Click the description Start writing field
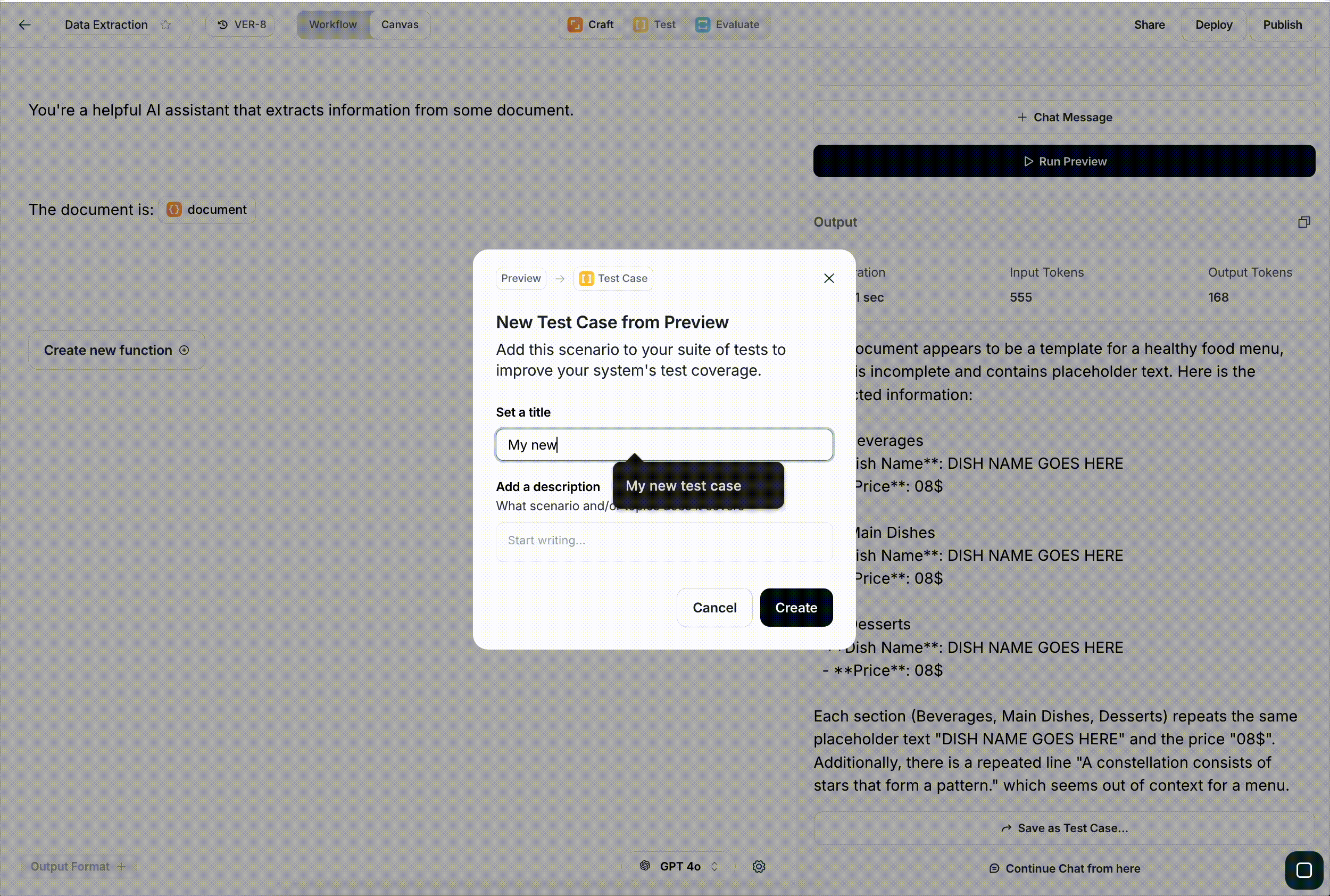The width and height of the screenshot is (1330, 896). tap(663, 541)
